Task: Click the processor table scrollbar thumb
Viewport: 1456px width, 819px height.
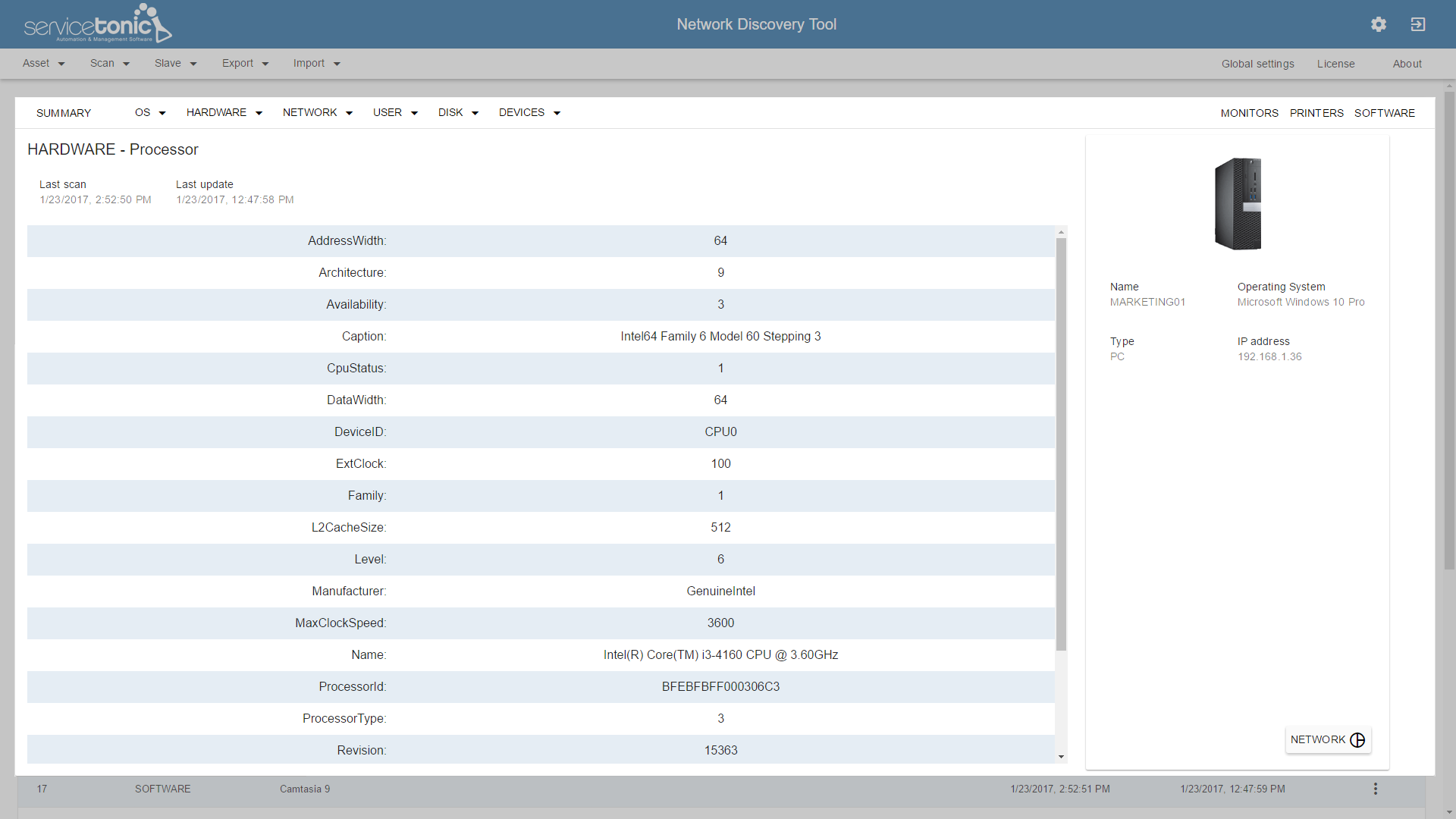Action: (x=1061, y=444)
